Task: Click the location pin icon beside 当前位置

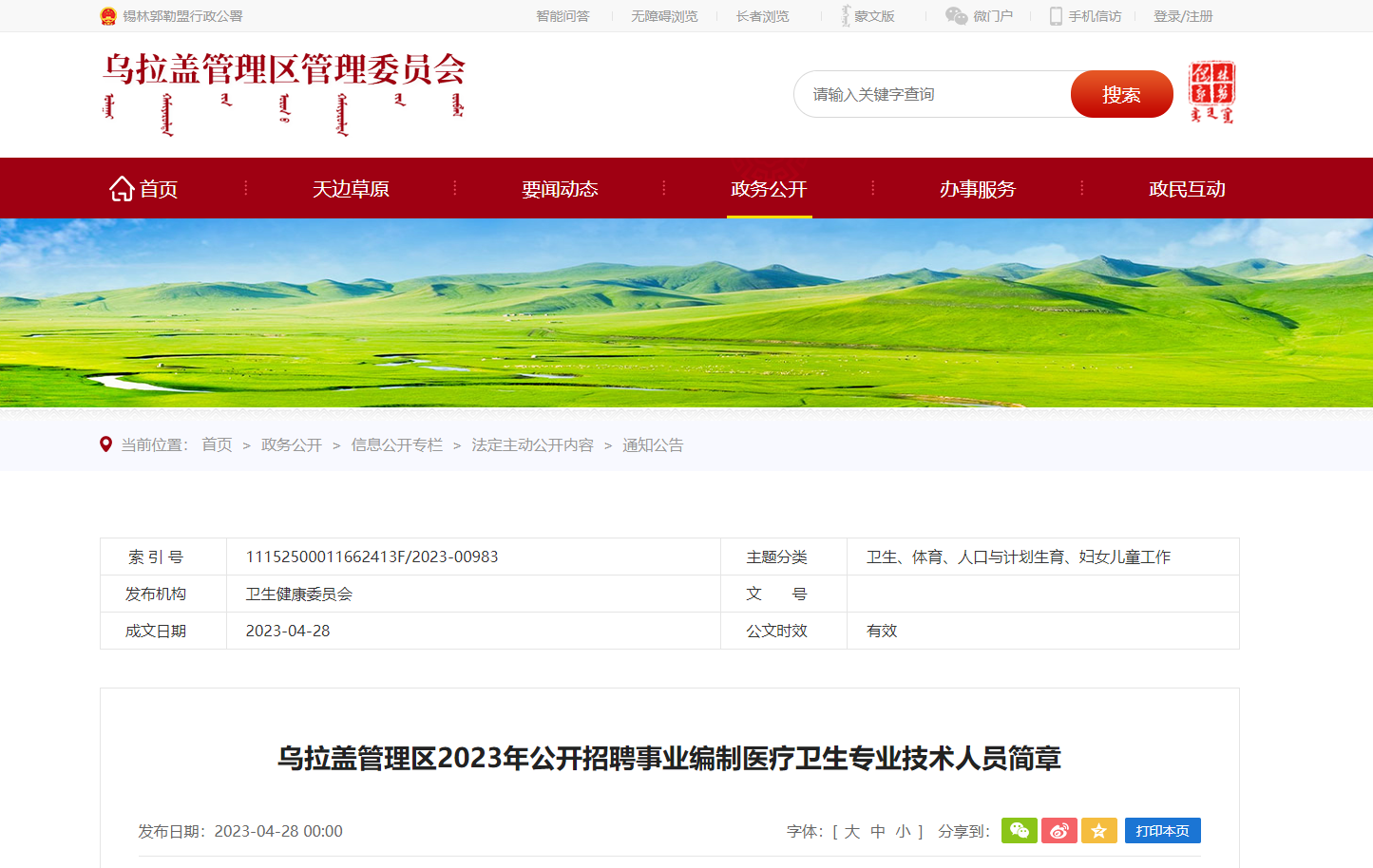Action: [x=106, y=444]
